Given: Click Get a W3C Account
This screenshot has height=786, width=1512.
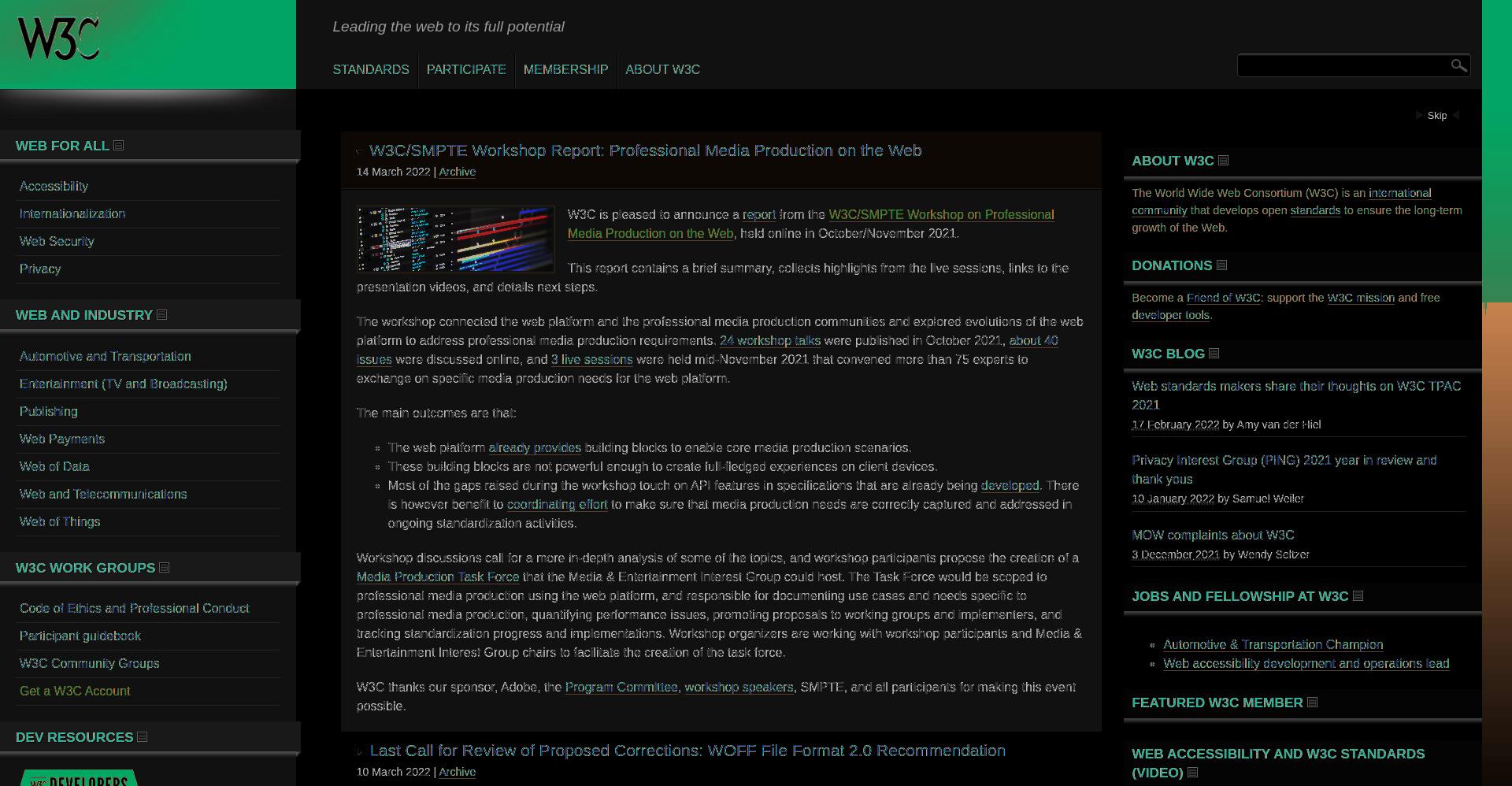Looking at the screenshot, I should tap(75, 691).
